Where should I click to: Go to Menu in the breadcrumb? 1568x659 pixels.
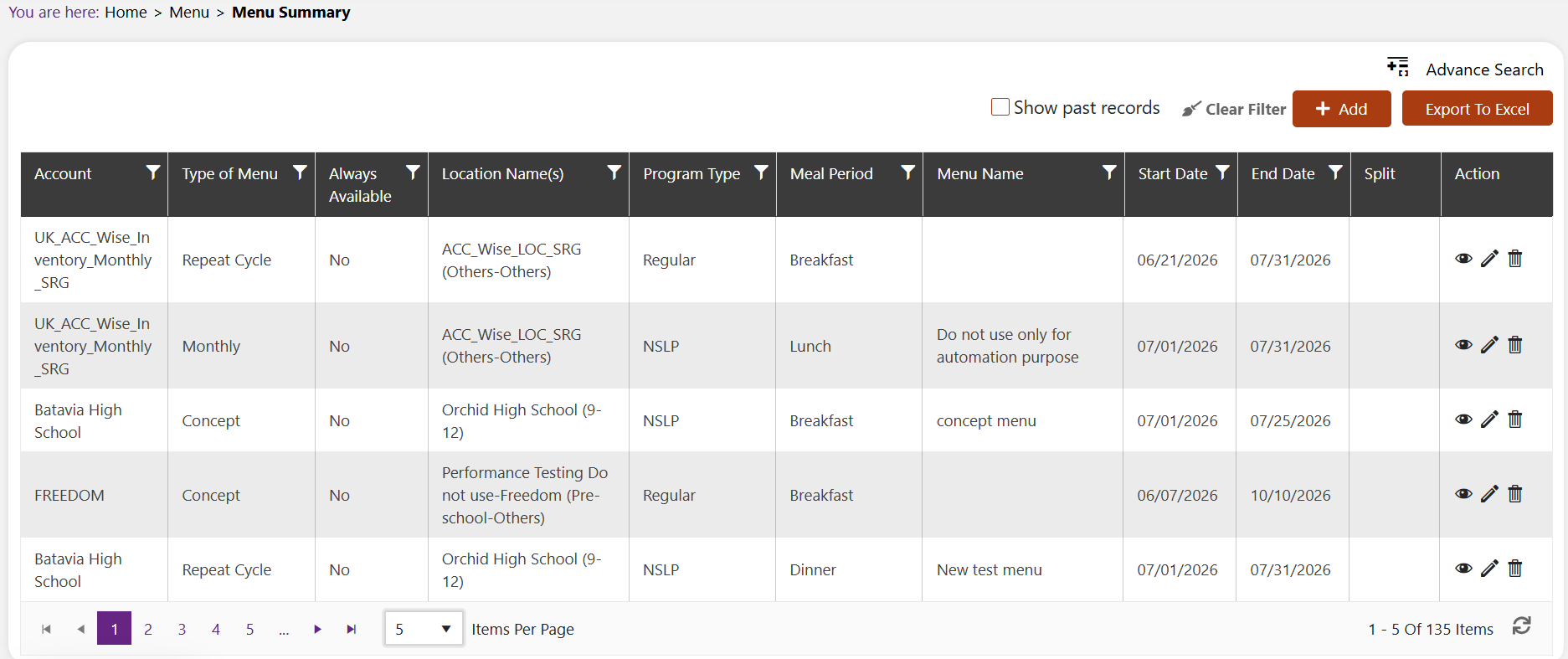(189, 13)
